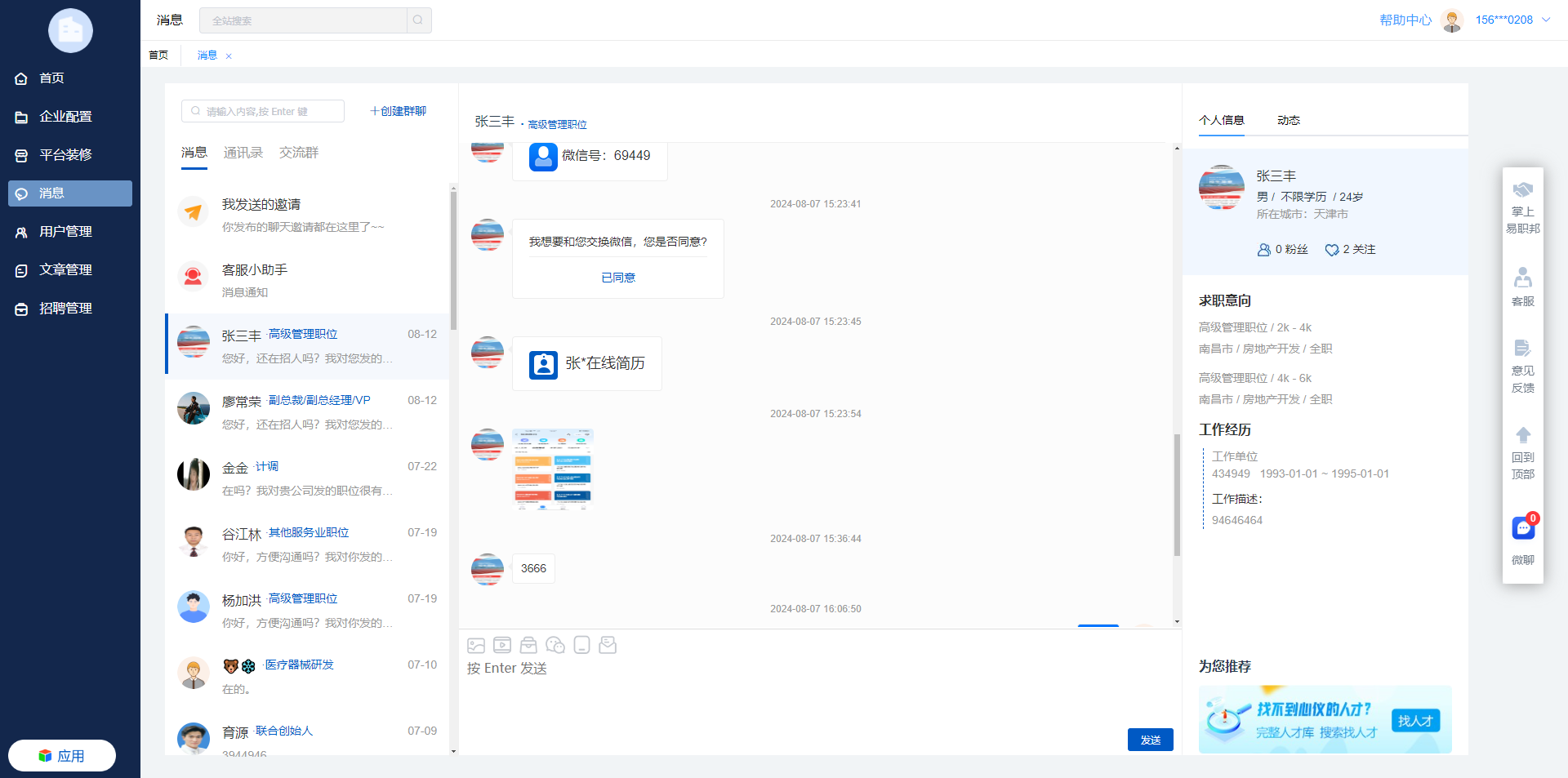Open the 客服 support icon on right panel
This screenshot has width=1568, height=778.
pyautogui.click(x=1523, y=278)
